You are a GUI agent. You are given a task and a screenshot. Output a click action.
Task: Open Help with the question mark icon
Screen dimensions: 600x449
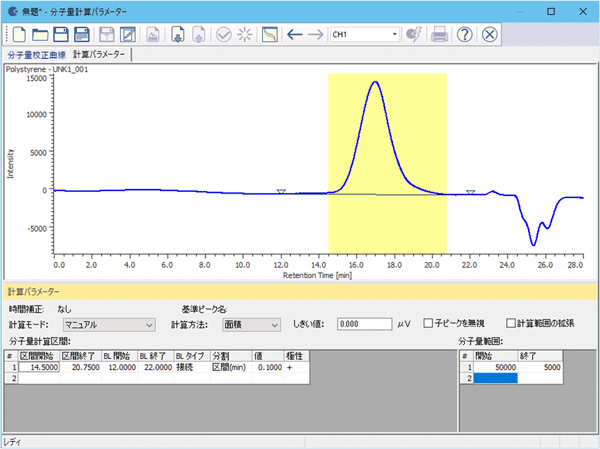(465, 34)
